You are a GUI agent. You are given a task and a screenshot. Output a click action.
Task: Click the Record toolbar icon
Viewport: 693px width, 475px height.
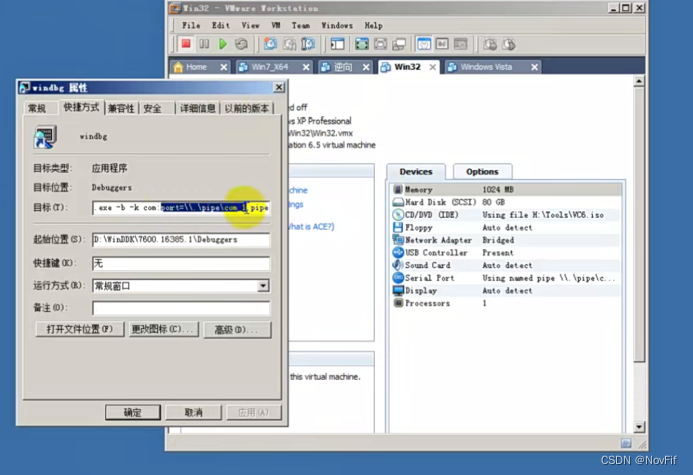(490, 44)
